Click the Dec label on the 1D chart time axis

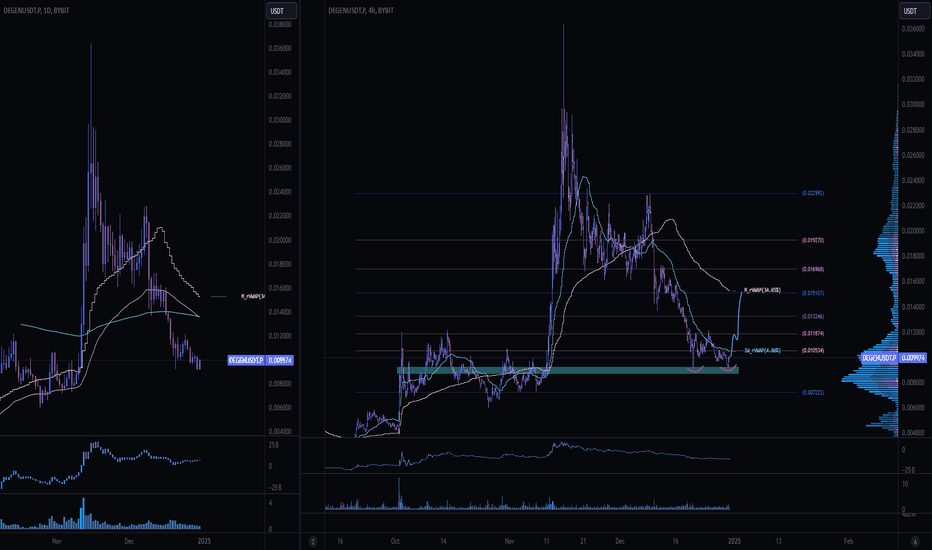point(129,541)
